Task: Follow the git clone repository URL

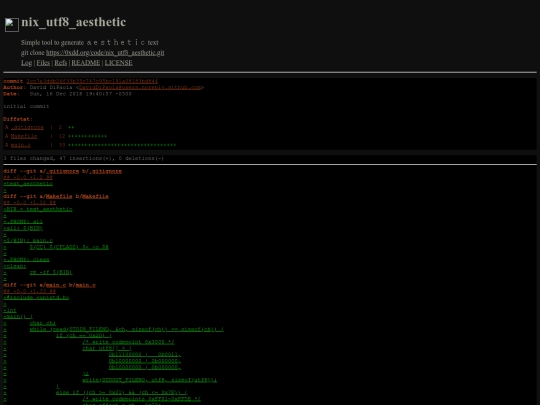Action: tap(105, 53)
